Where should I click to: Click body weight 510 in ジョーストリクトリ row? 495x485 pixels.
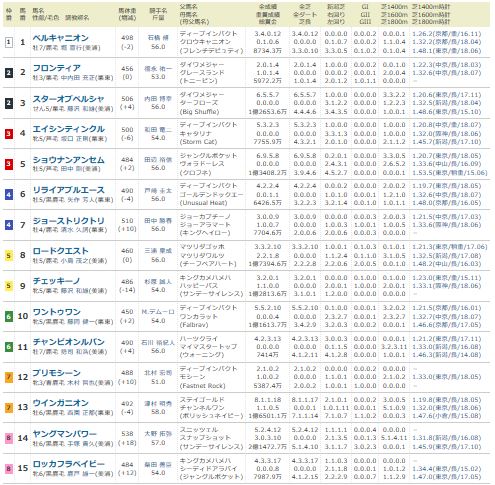tap(127, 221)
